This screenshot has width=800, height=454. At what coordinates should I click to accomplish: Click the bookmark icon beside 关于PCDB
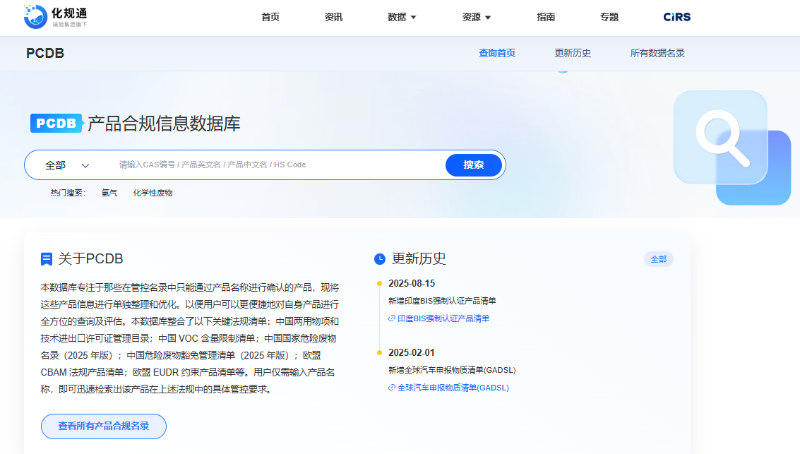[x=46, y=259]
